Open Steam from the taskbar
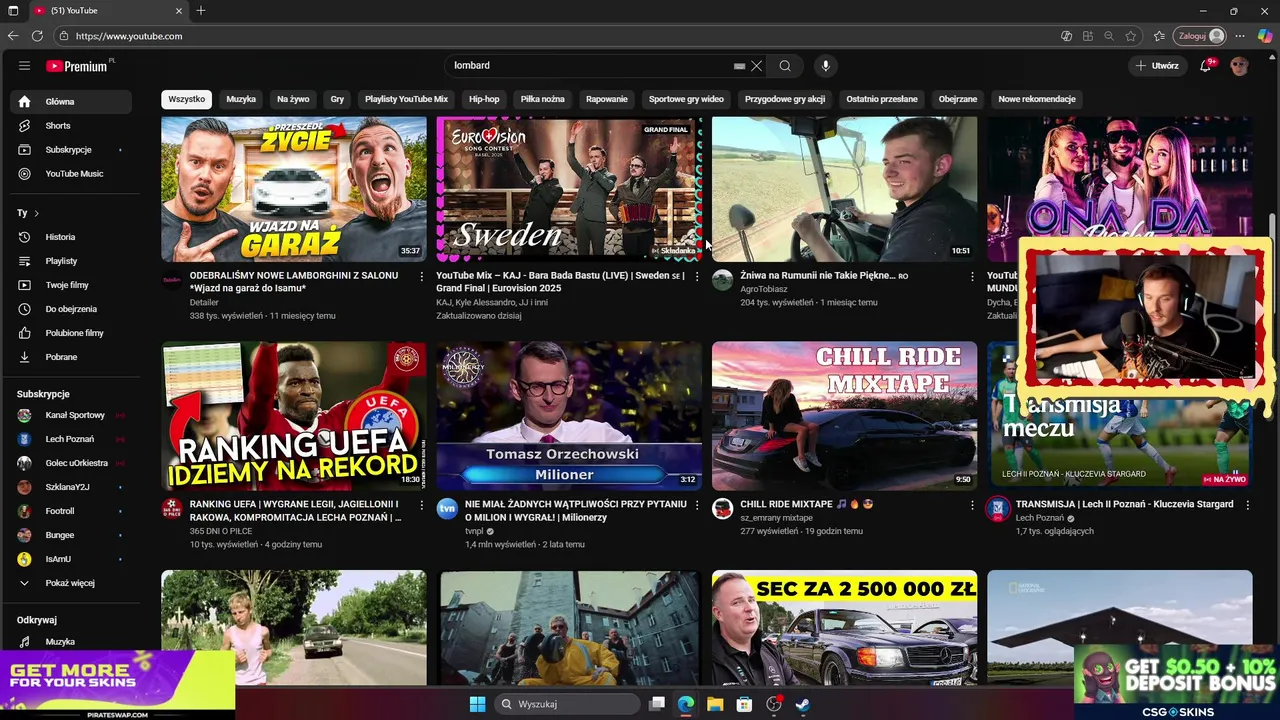The width and height of the screenshot is (1280, 720). pos(802,704)
